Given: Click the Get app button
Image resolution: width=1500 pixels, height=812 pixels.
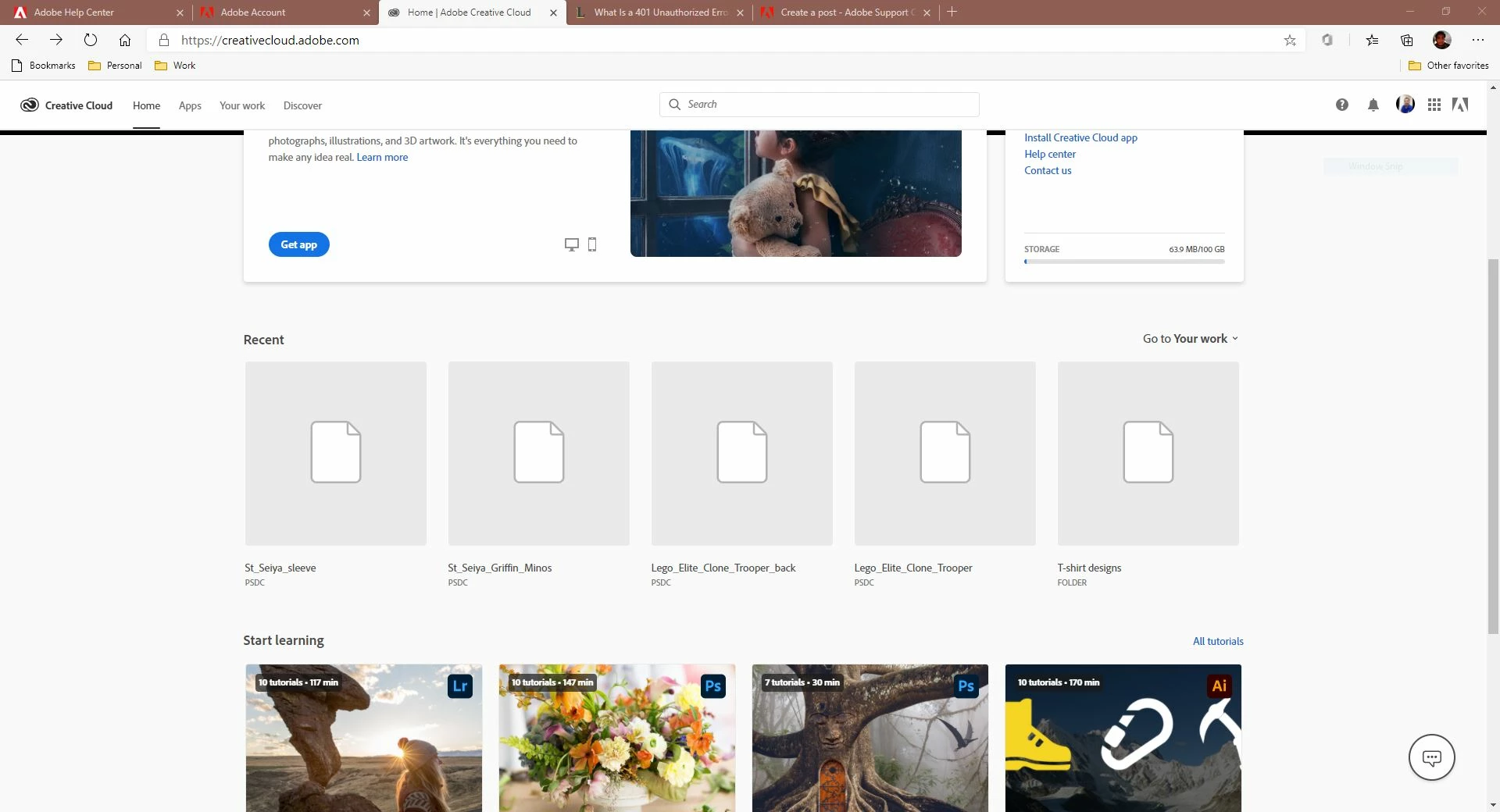Looking at the screenshot, I should pos(299,244).
